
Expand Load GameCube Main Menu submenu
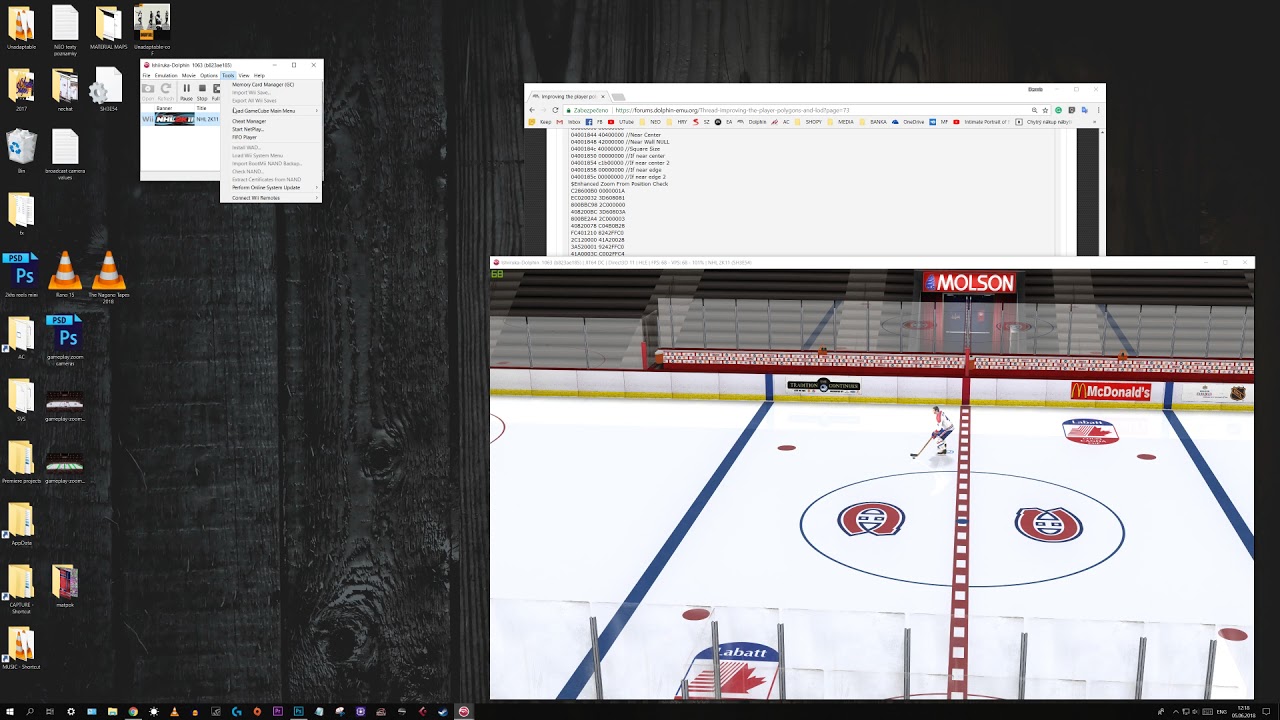pyautogui.click(x=271, y=111)
